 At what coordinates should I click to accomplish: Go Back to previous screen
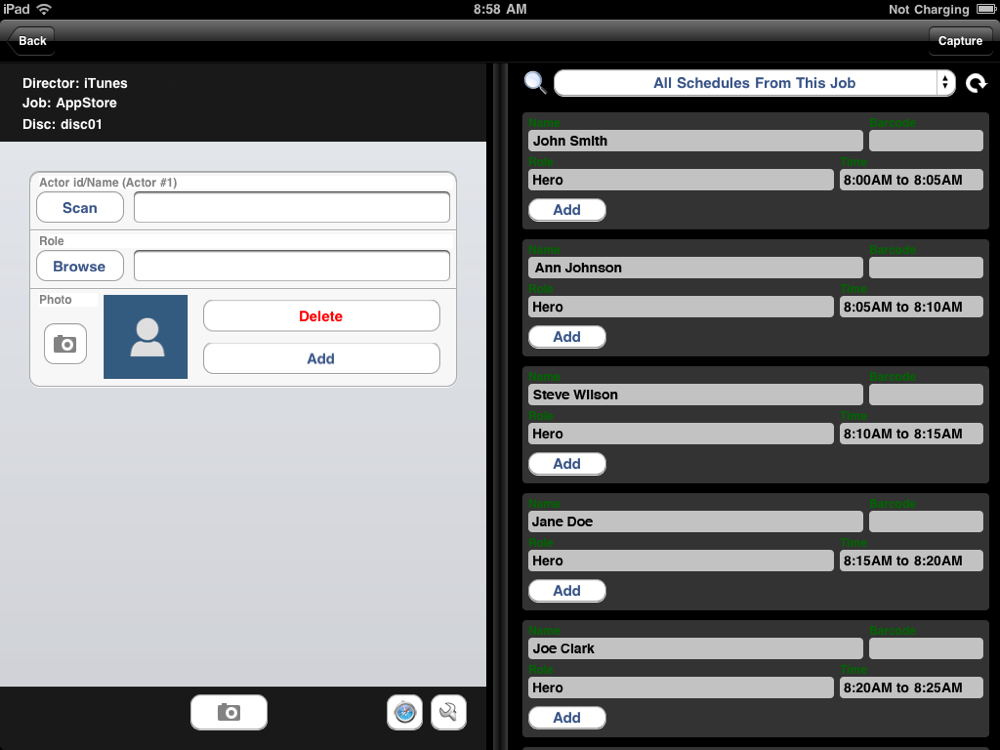(x=31, y=41)
